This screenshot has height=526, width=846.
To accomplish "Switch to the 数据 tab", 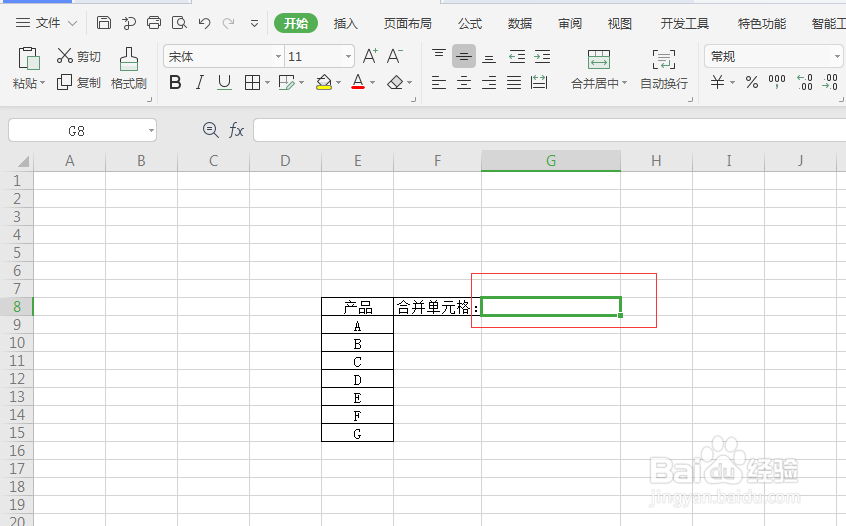I will 520,23.
